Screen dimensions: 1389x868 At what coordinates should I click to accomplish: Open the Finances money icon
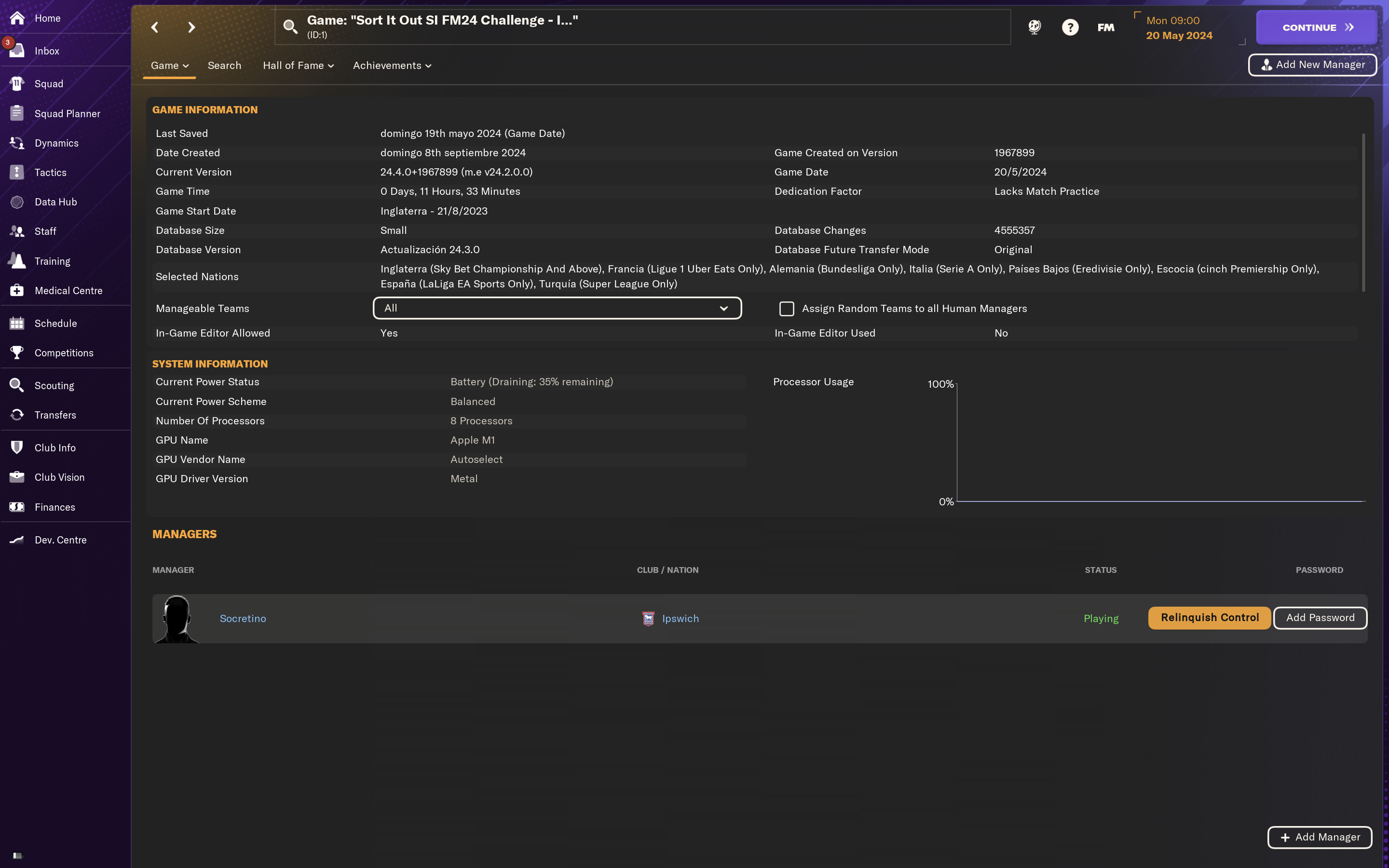pyautogui.click(x=17, y=507)
